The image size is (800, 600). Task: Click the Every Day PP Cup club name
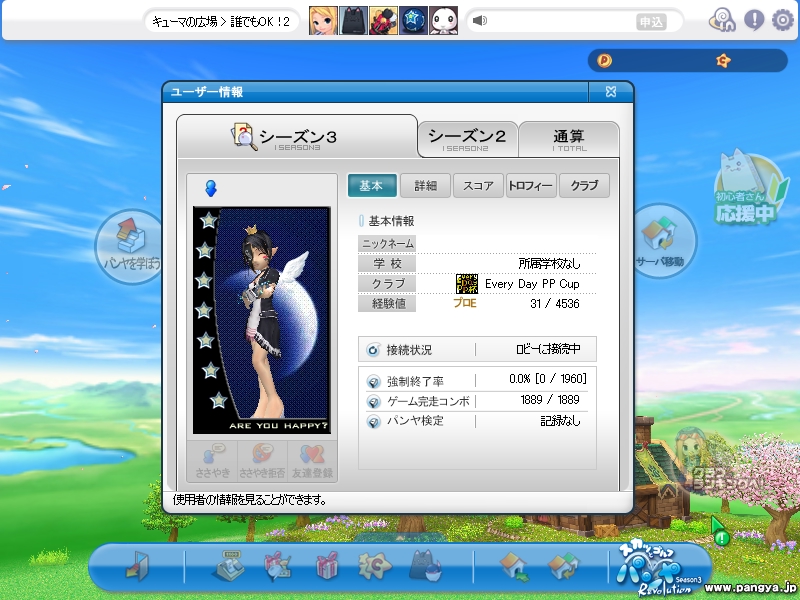(x=532, y=284)
